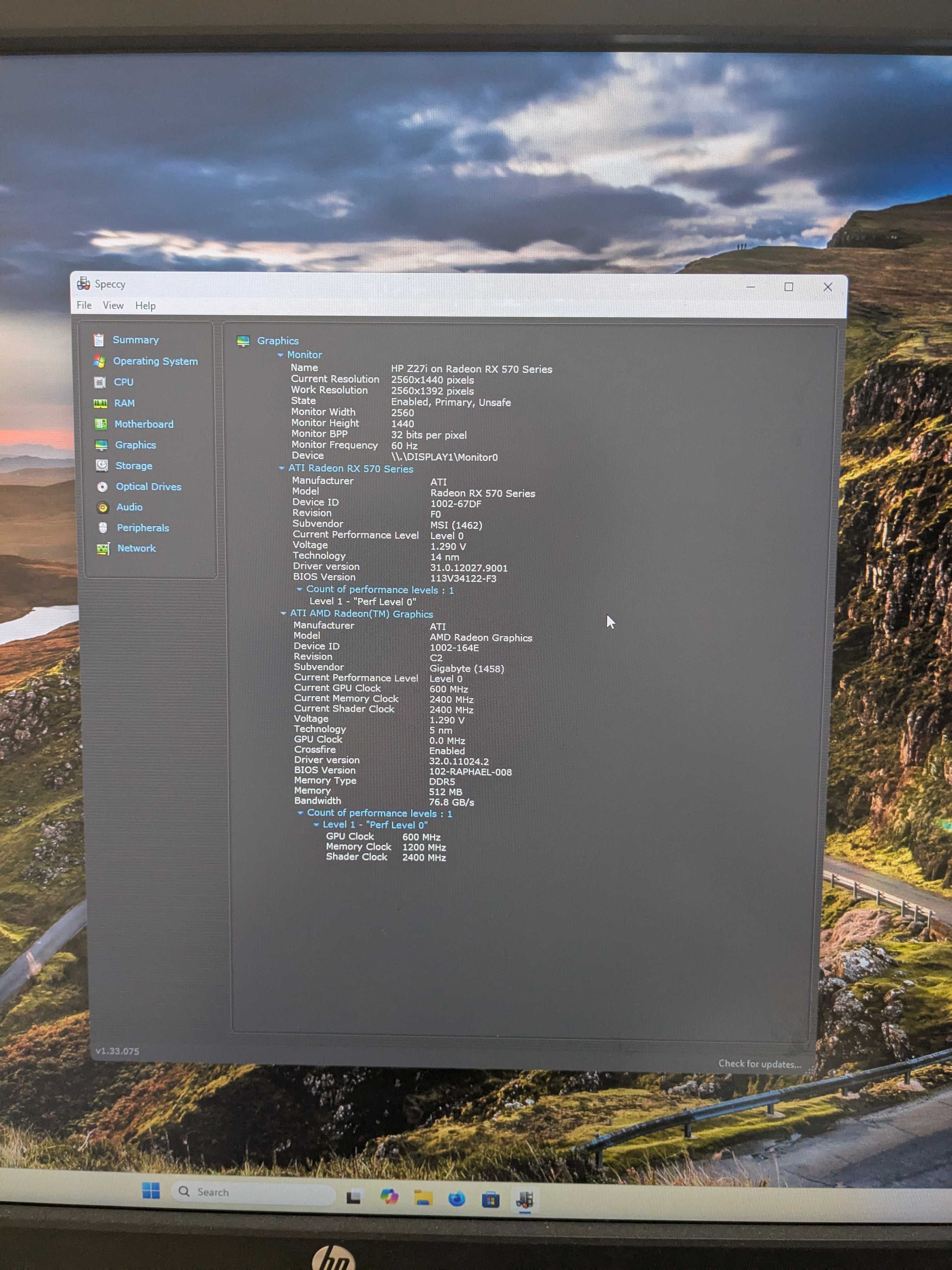
Task: Click the Graphics monitor icon in sidebar
Action: (102, 445)
